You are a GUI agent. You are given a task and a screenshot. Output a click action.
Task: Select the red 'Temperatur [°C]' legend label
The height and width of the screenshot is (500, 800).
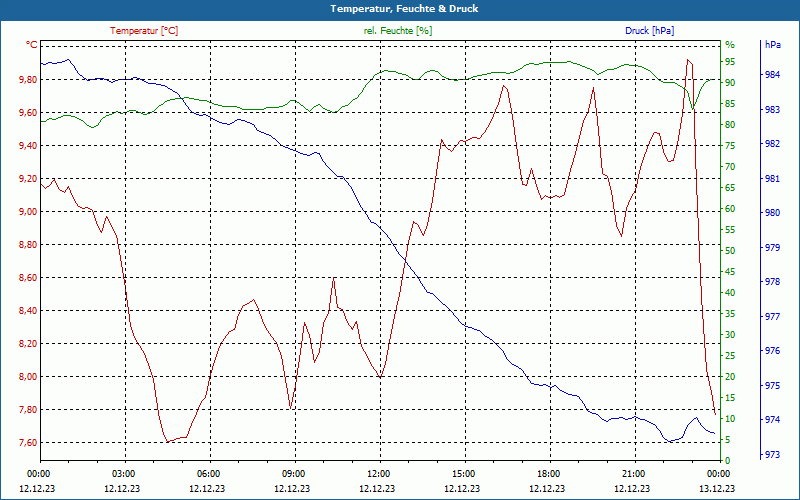tap(144, 31)
